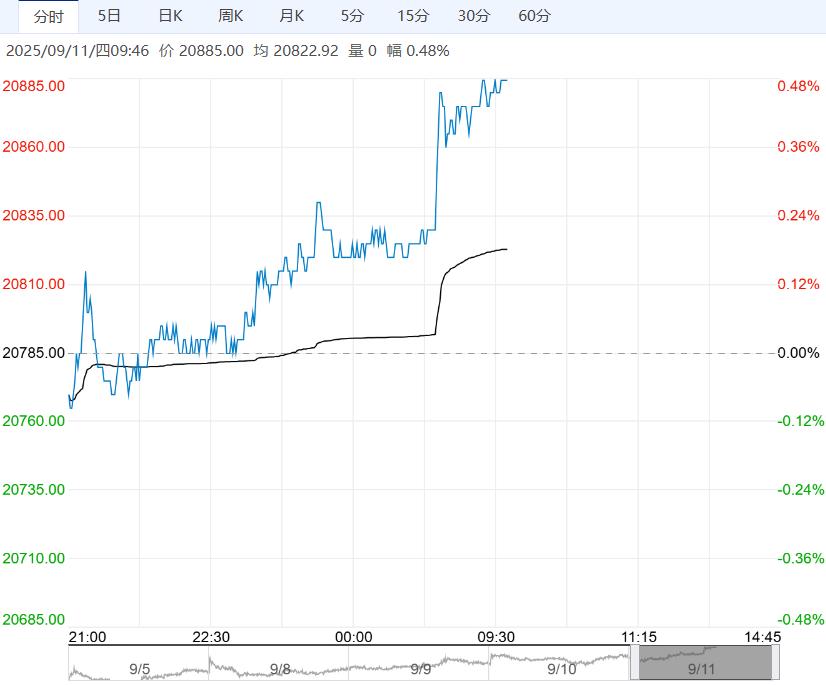The image size is (826, 685).
Task: Click the 09:30 label on the time axis
Action: click(495, 637)
